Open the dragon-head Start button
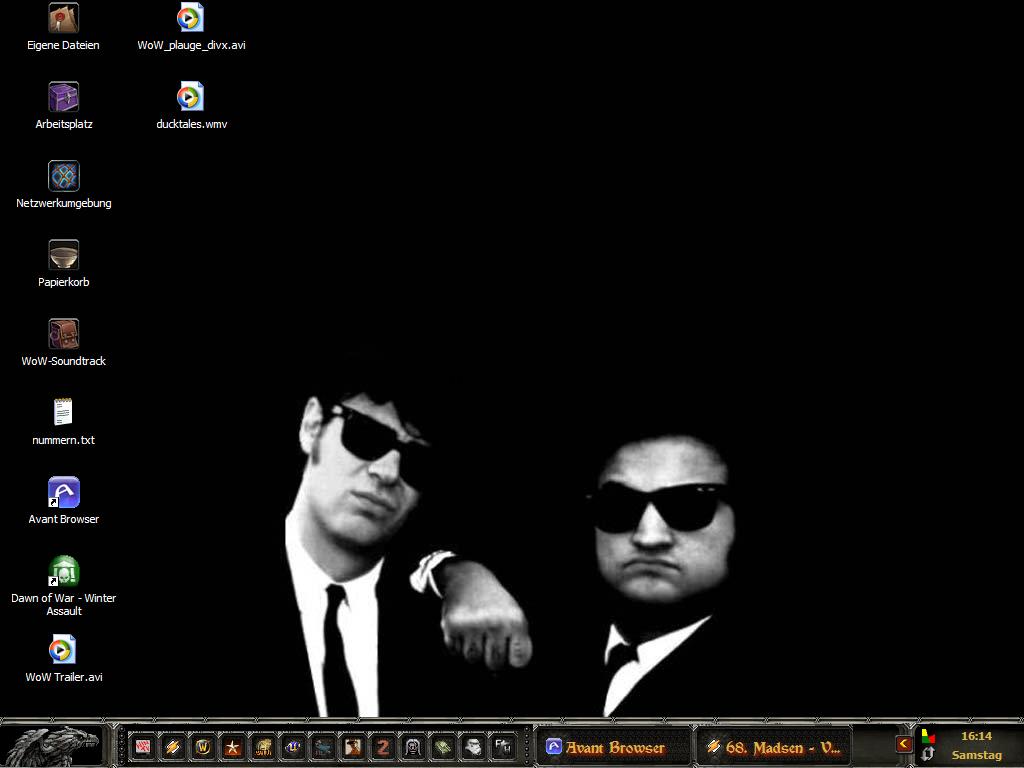The height and width of the screenshot is (768, 1024). tap(52, 746)
